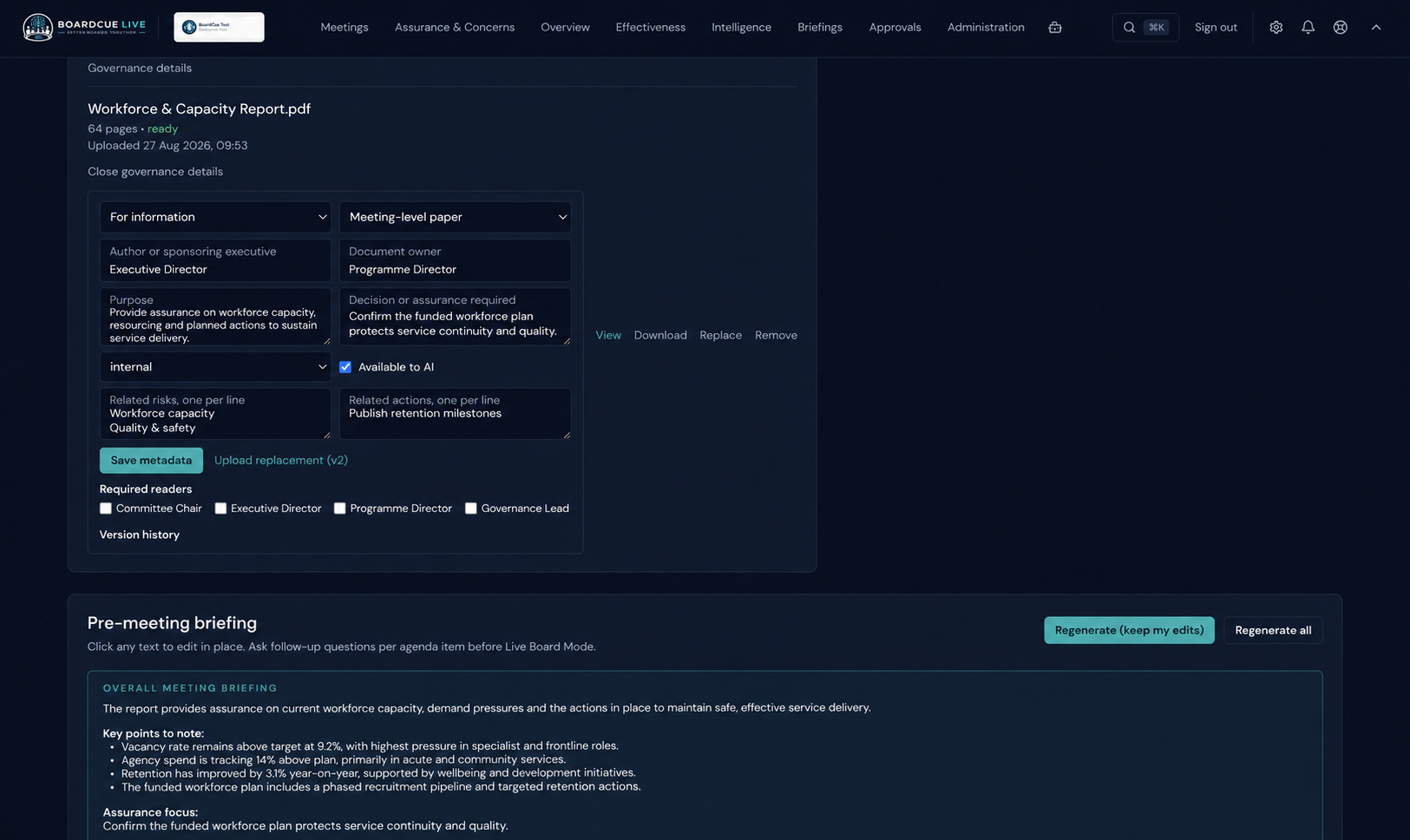Click Upload replacement (v2) link

[x=281, y=461]
